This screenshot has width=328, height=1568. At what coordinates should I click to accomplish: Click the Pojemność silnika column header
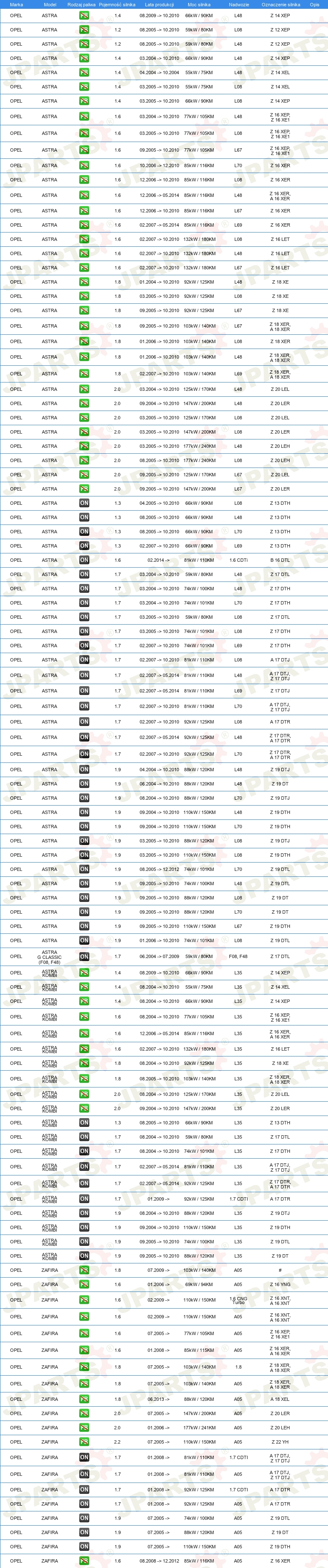(x=117, y=4)
